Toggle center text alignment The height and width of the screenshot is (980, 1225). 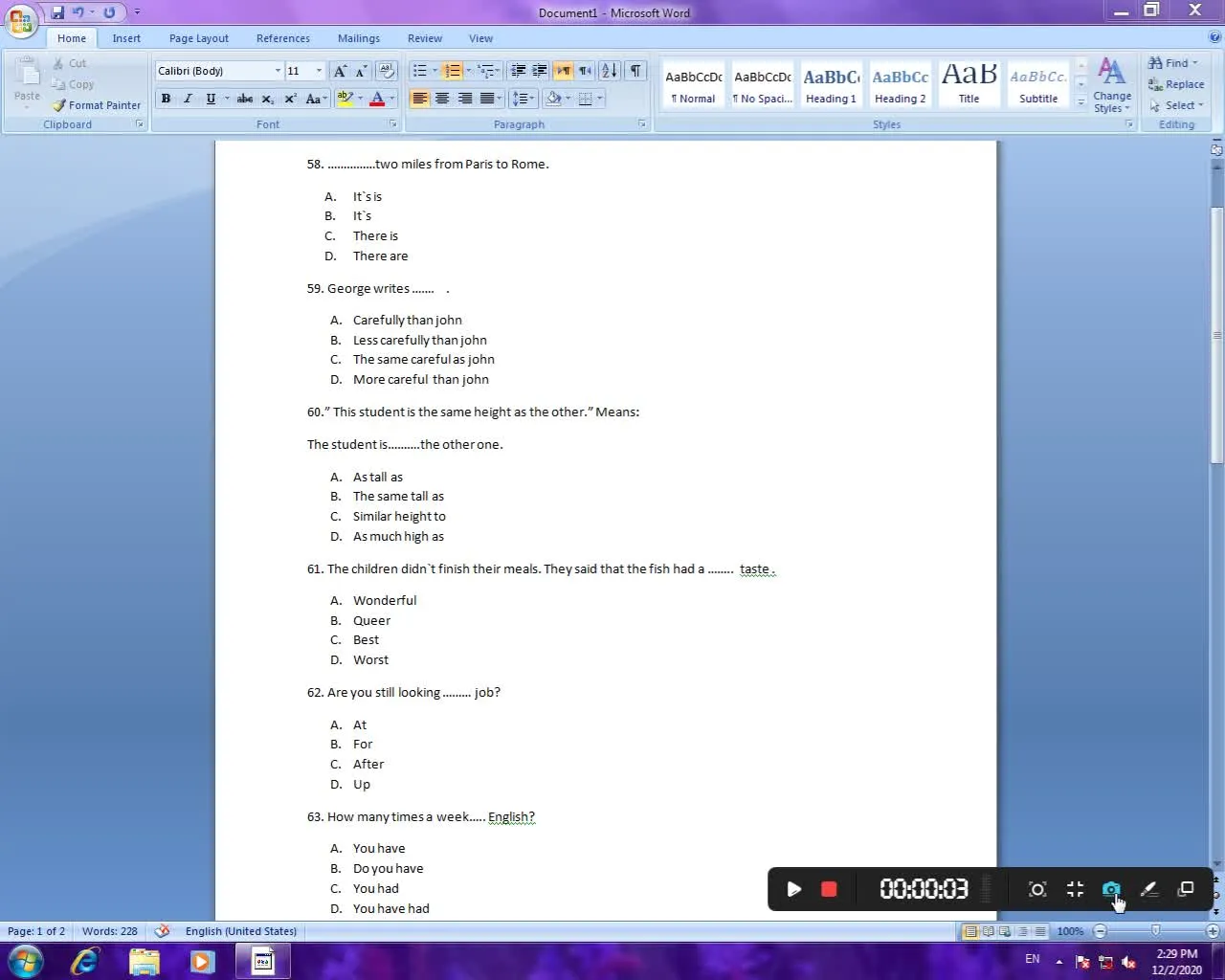click(x=442, y=99)
